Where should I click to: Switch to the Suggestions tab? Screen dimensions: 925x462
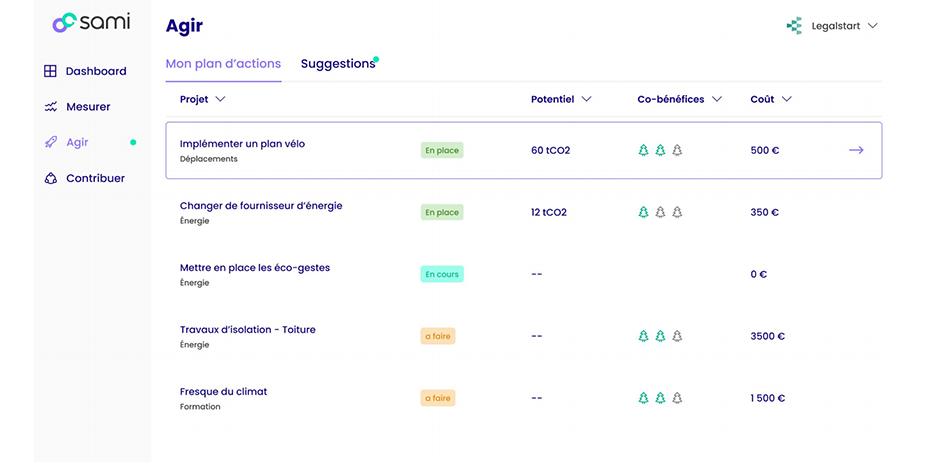pyautogui.click(x=338, y=64)
